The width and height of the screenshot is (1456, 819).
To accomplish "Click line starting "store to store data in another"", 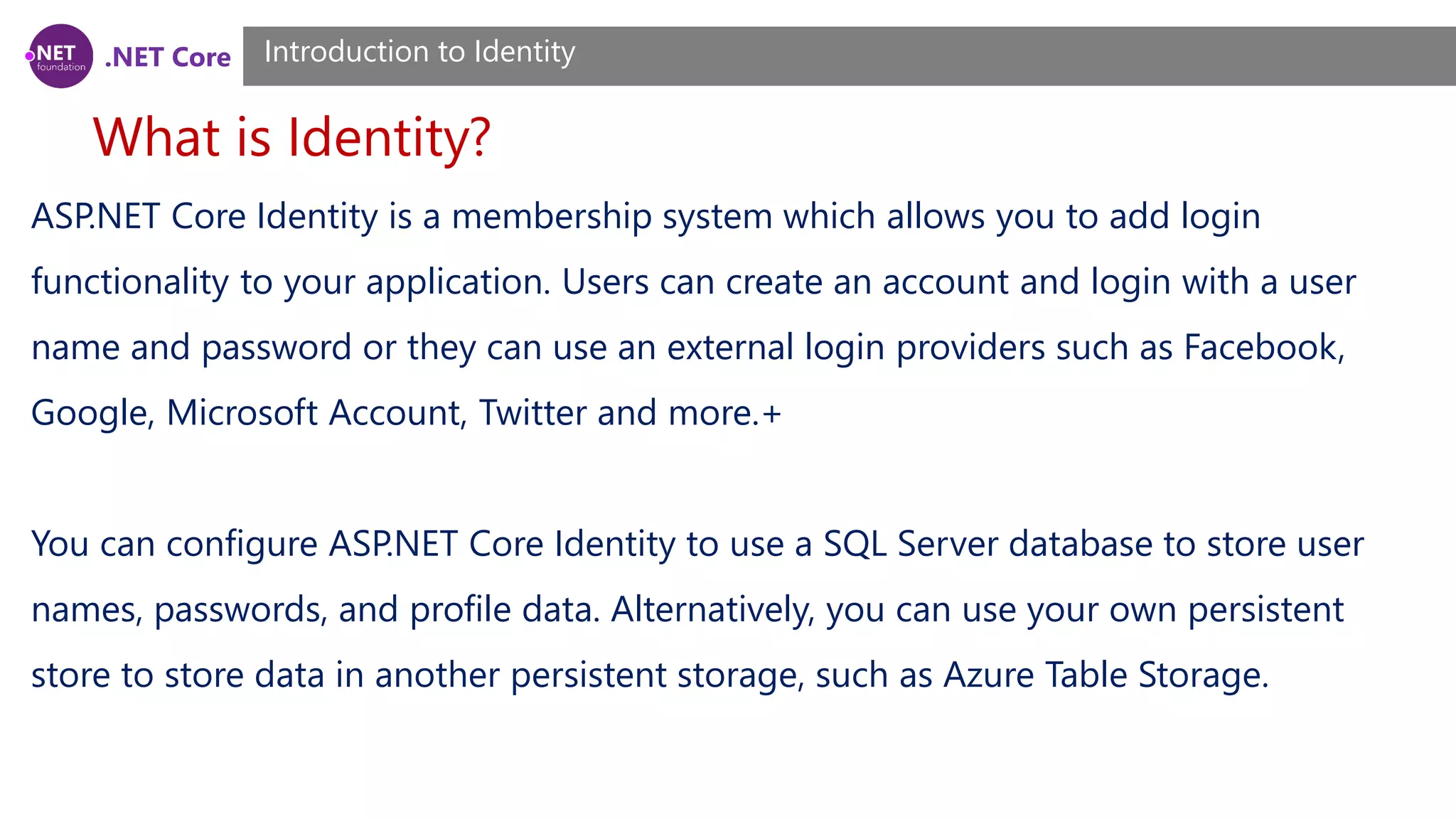I will click(650, 675).
